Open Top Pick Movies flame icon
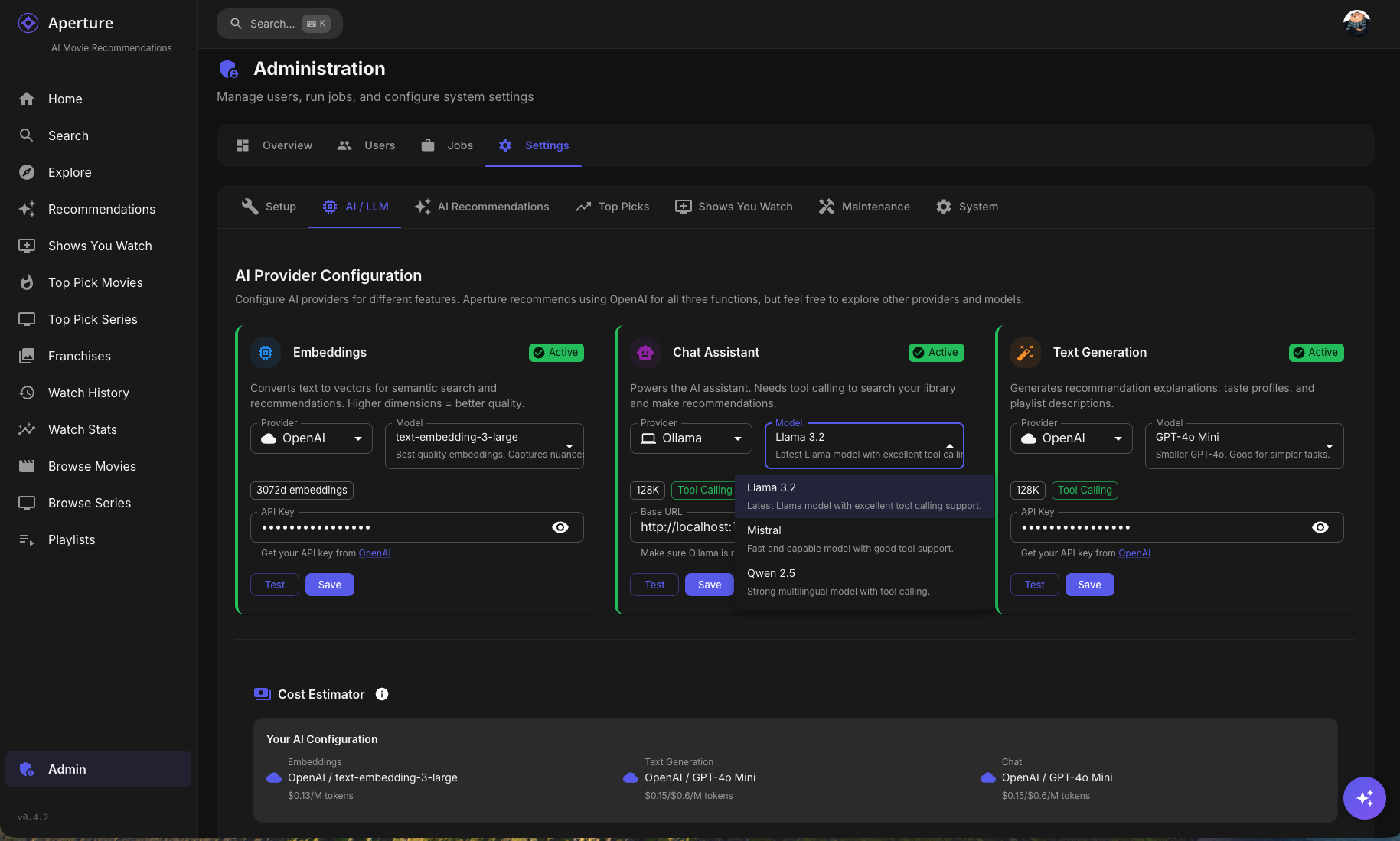Viewport: 1400px width, 841px height. pyautogui.click(x=27, y=282)
